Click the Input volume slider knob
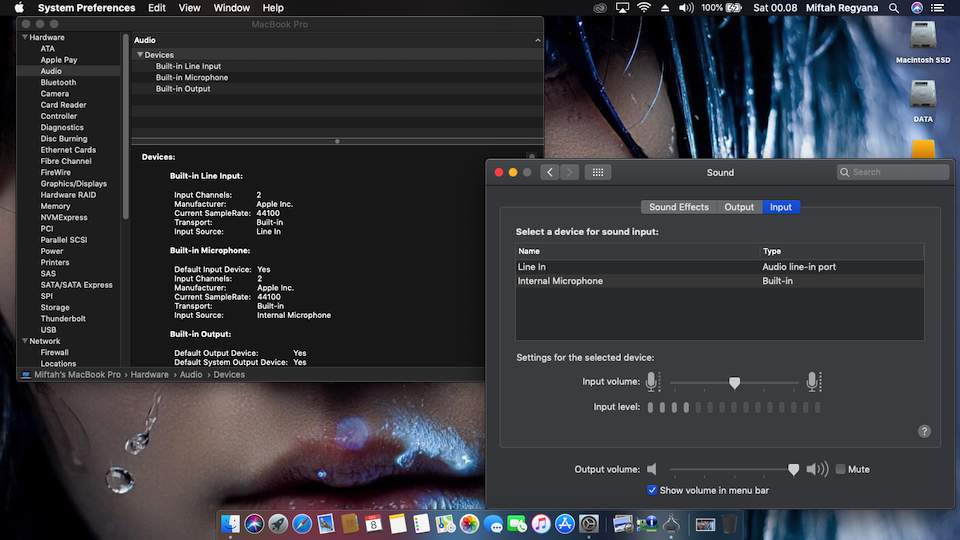This screenshot has width=960, height=540. point(734,382)
